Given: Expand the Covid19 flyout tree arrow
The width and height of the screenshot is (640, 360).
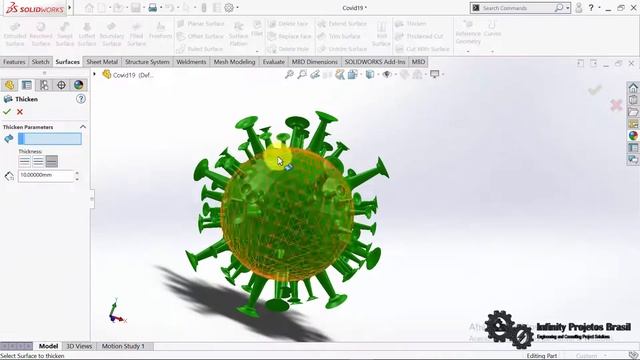Looking at the screenshot, I should tap(94, 74).
